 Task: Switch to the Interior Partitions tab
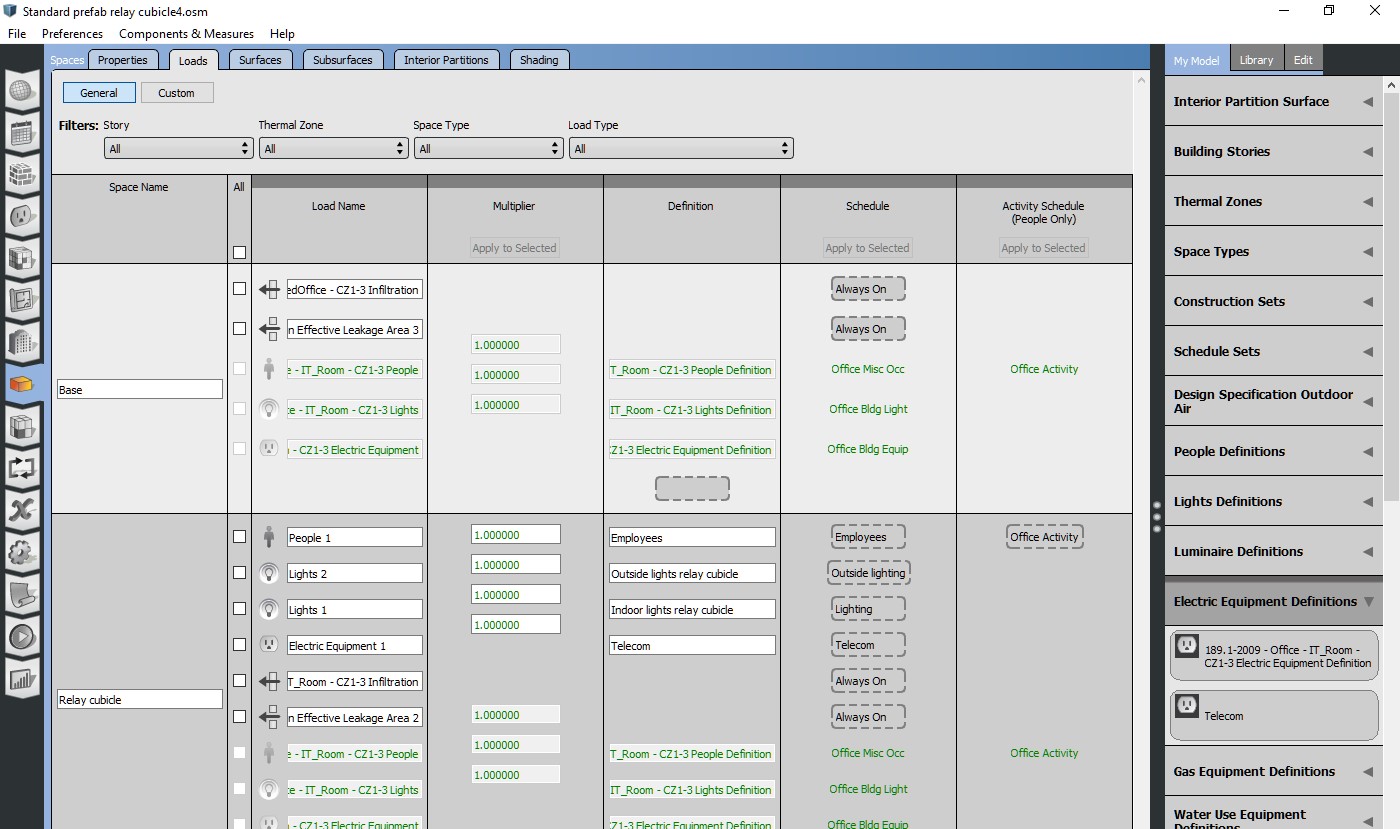click(446, 60)
